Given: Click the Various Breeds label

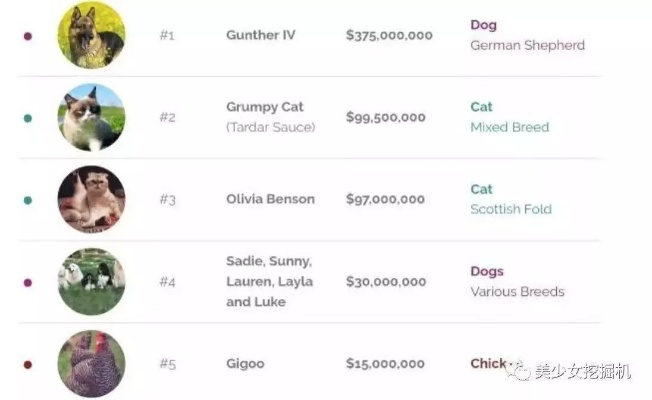Looking at the screenshot, I should 517,291.
